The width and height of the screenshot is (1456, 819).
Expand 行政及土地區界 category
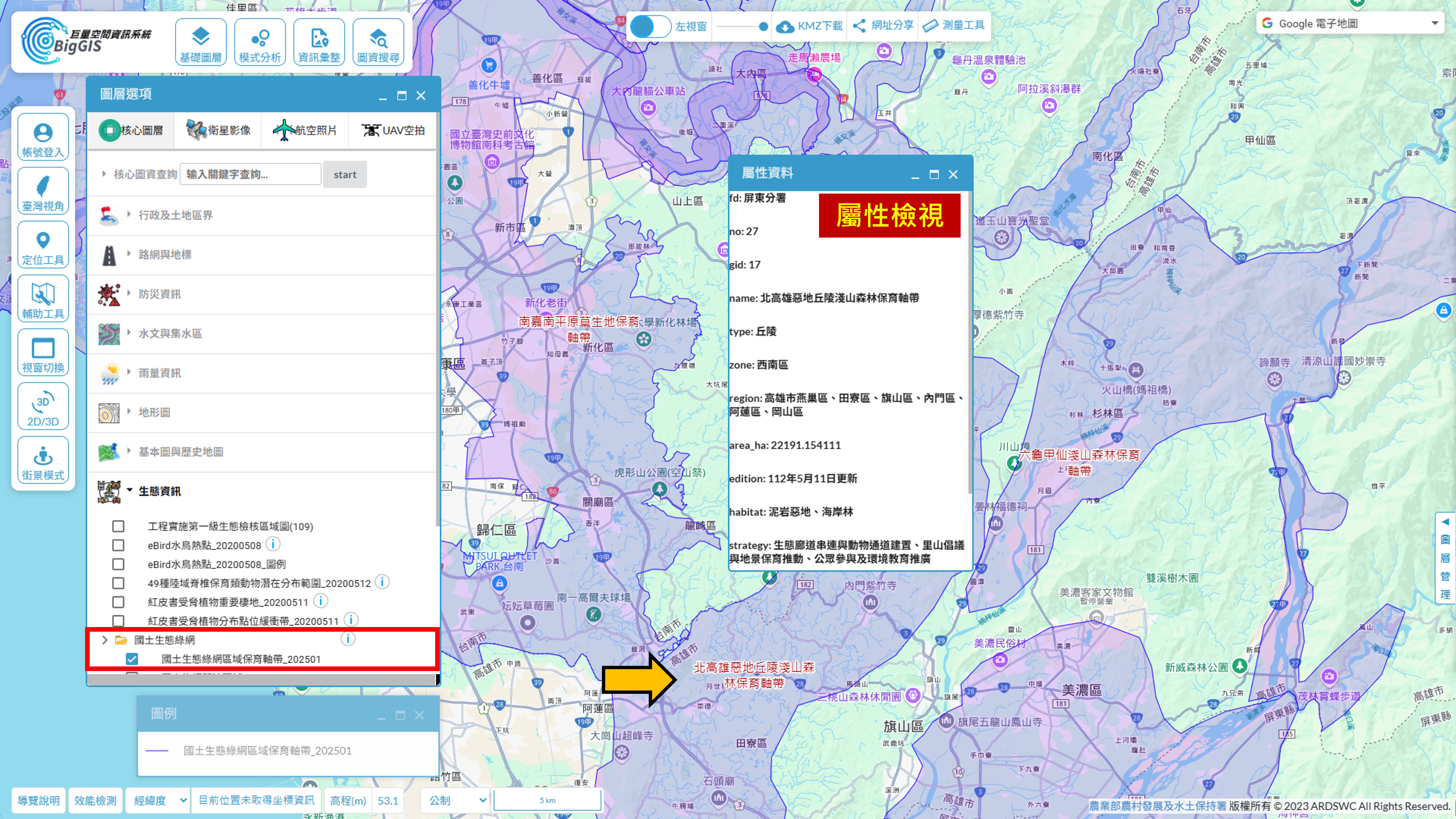click(129, 214)
